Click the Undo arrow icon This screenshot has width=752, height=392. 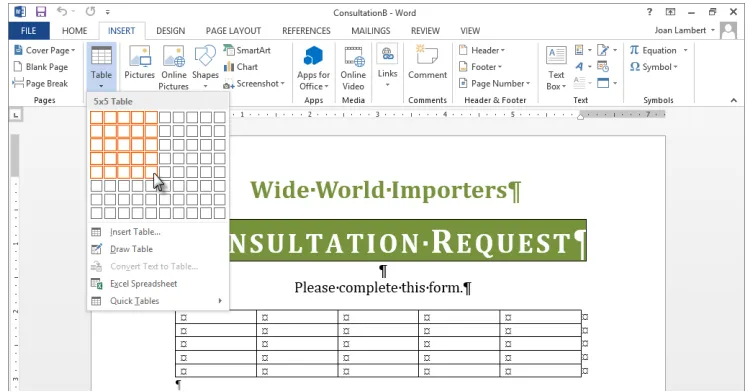62,11
